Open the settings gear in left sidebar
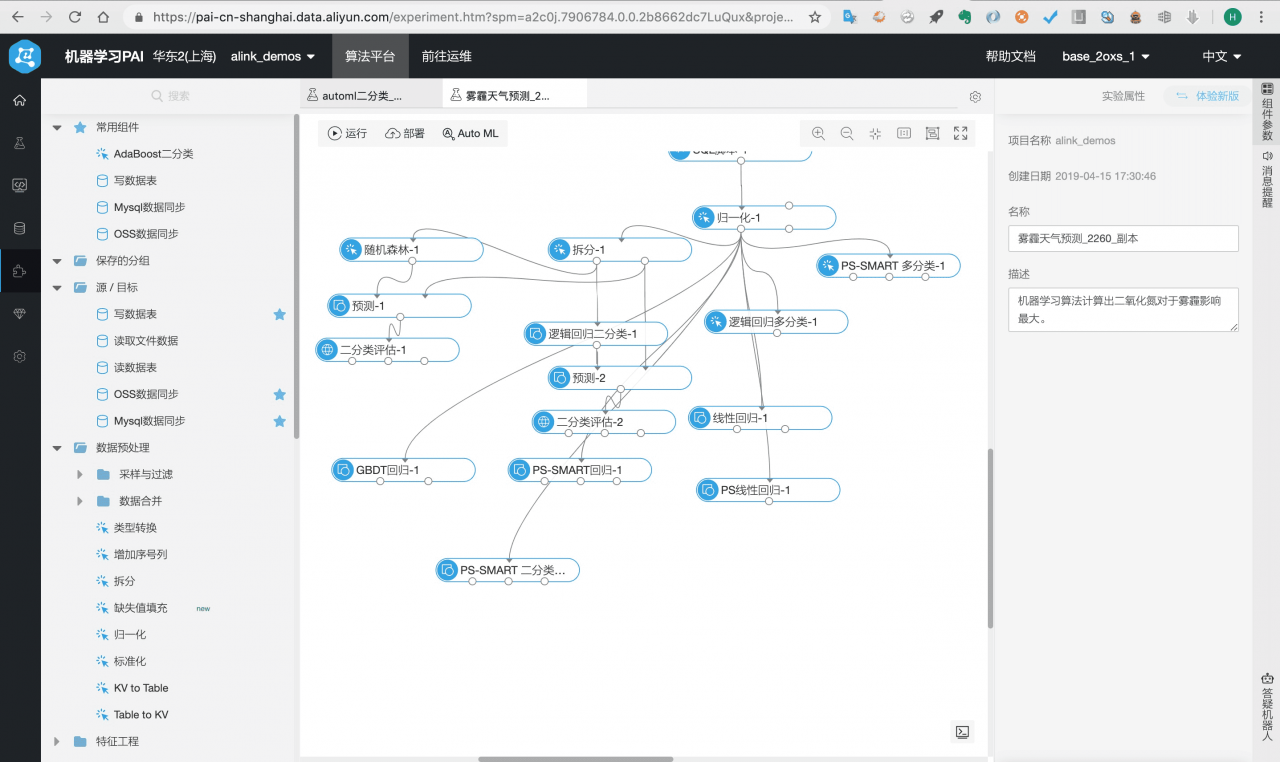The width and height of the screenshot is (1280, 762). 20,356
